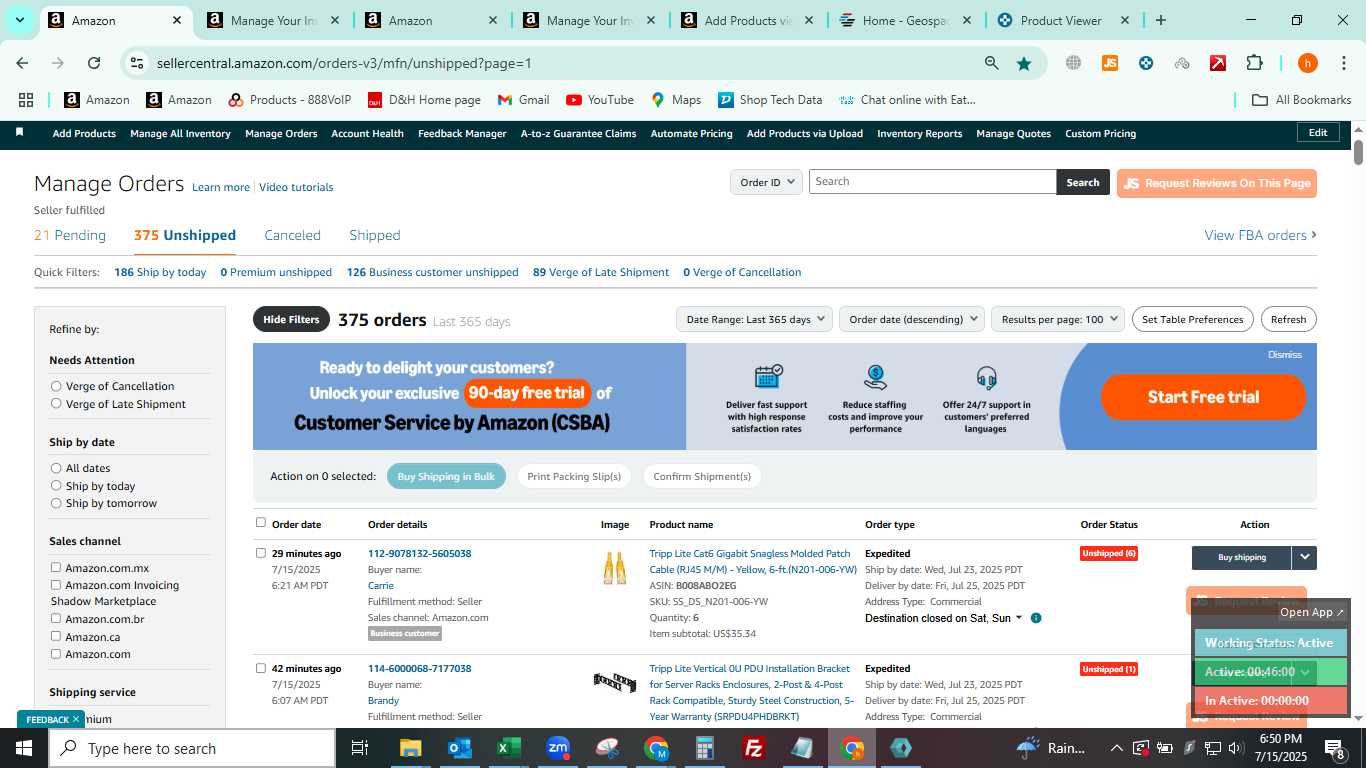Expand the Active timer dropdown in widget
Viewport: 1366px width, 768px height.
(x=1304, y=672)
